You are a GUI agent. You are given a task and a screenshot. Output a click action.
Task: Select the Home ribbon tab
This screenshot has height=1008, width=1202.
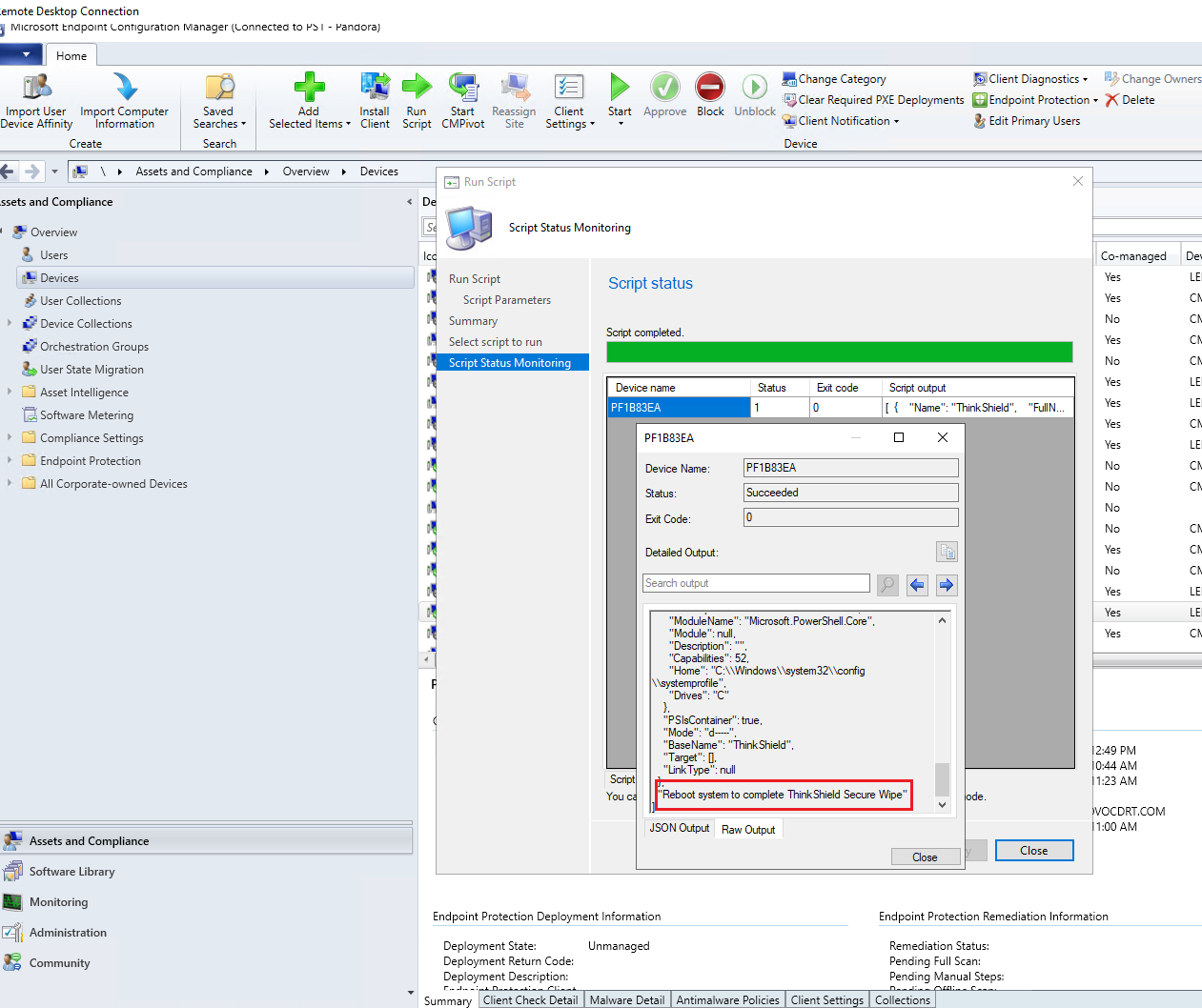tap(71, 56)
